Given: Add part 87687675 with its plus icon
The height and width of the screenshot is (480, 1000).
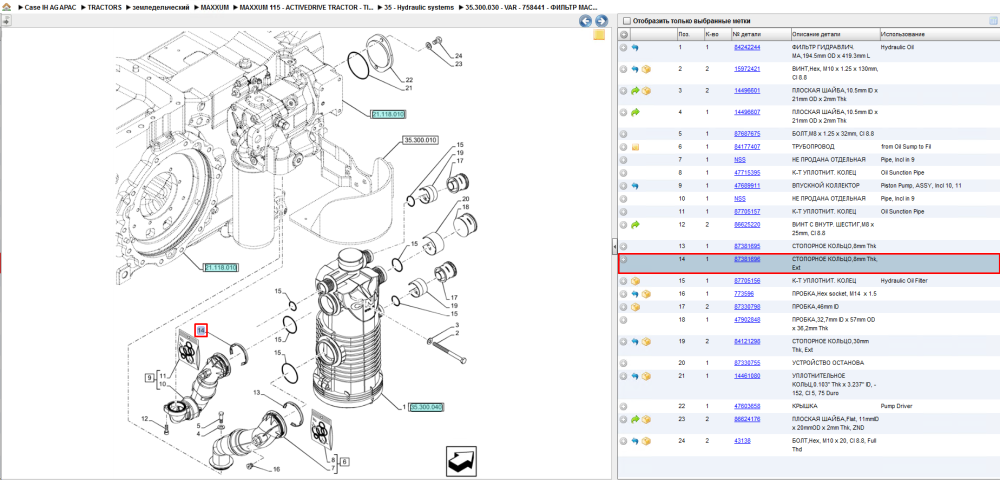Looking at the screenshot, I should click(624, 134).
